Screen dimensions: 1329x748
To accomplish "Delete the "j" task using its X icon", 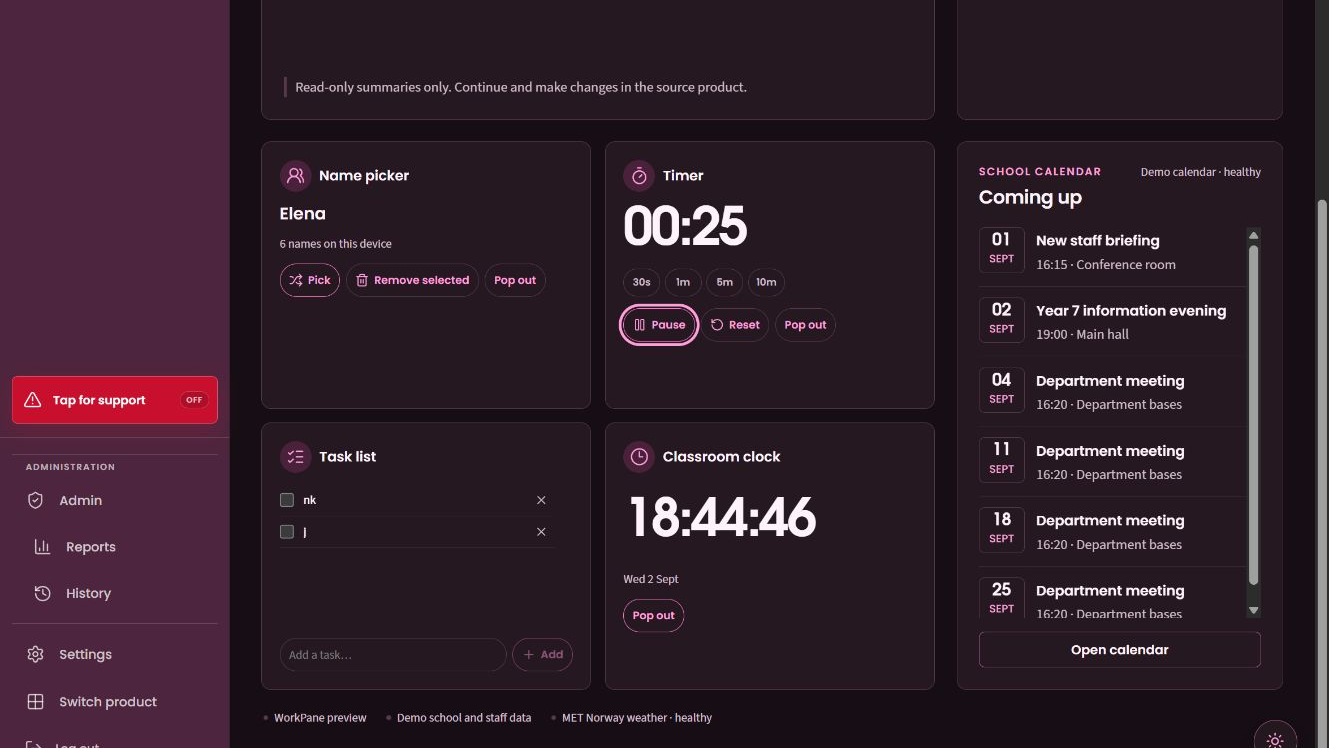I will pos(541,532).
